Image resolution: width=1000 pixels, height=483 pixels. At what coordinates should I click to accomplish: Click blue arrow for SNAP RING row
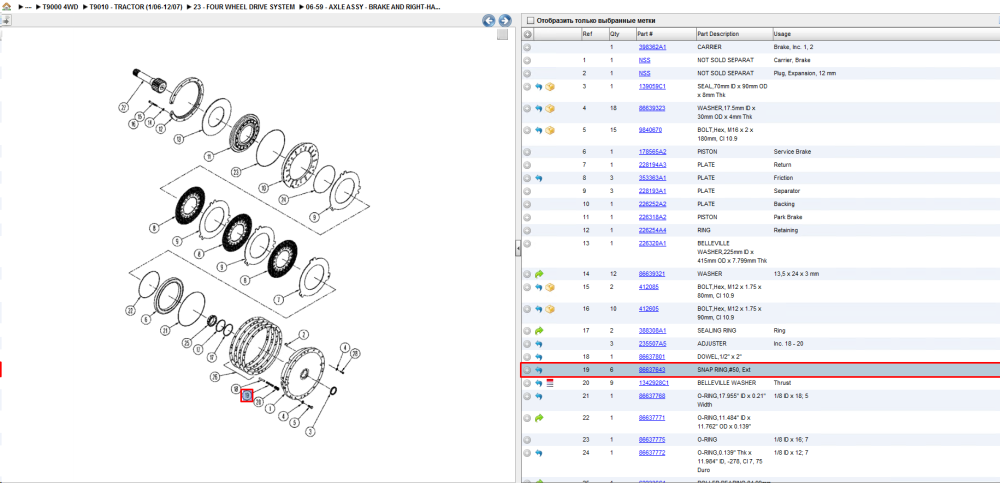click(x=539, y=370)
